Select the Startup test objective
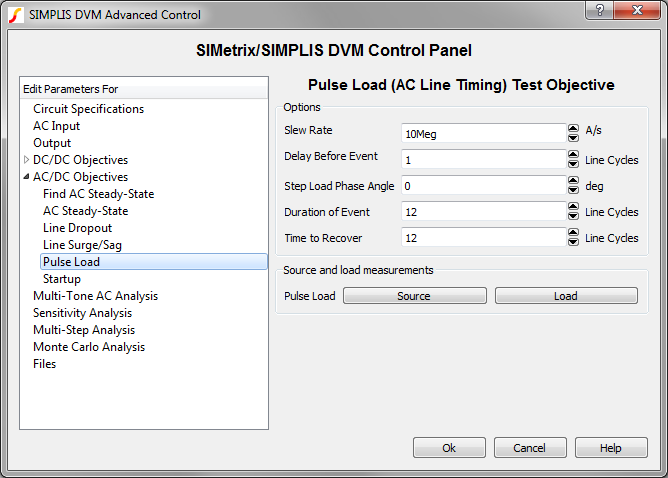Viewport: 668px width, 478px height. click(x=62, y=279)
